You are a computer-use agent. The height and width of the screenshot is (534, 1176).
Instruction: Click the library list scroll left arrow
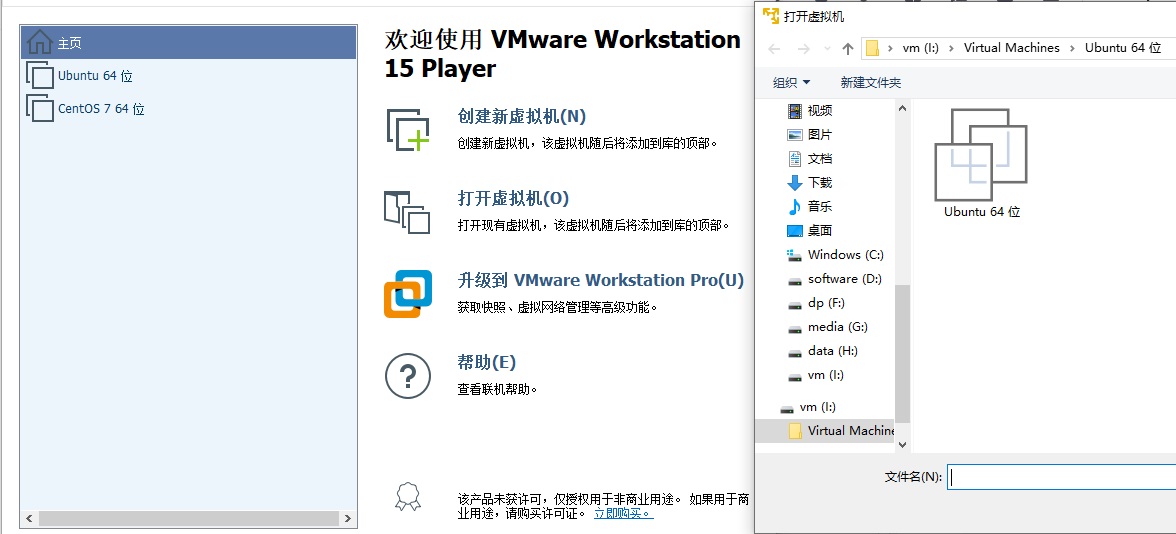tap(30, 518)
